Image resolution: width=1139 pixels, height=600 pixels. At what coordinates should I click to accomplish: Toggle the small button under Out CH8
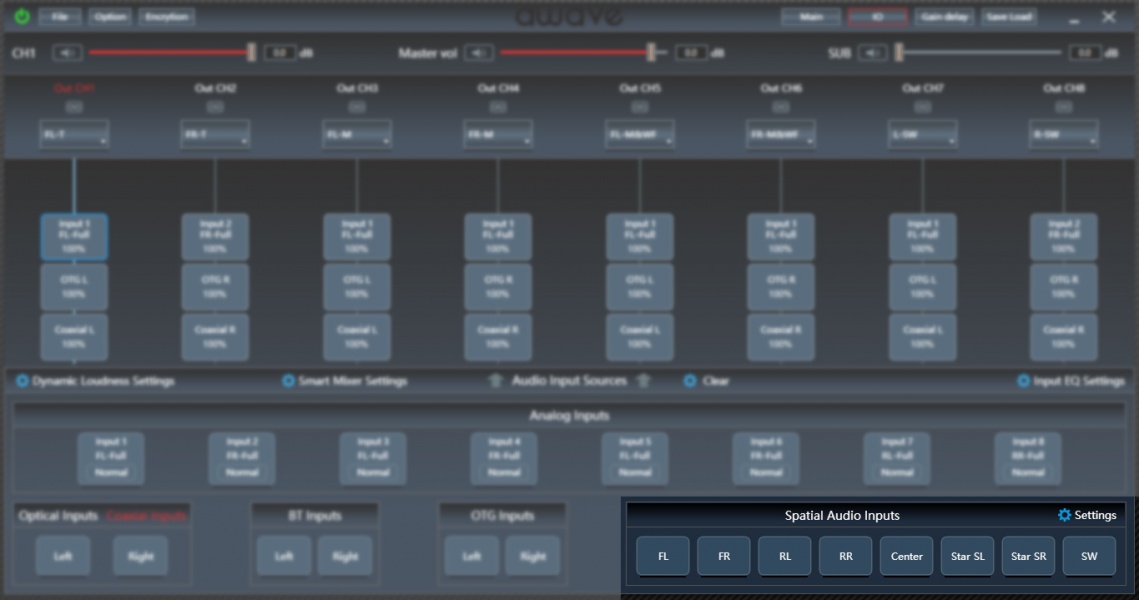1063,107
